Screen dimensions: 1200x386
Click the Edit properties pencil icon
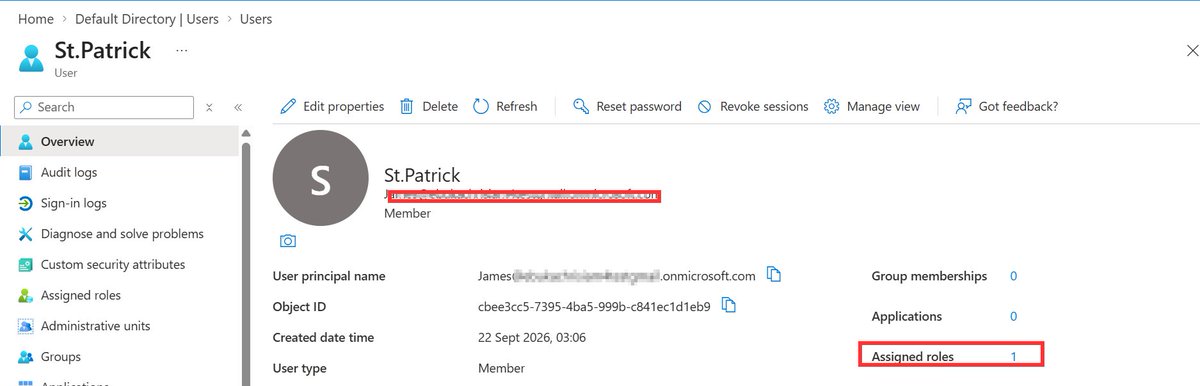(x=288, y=106)
